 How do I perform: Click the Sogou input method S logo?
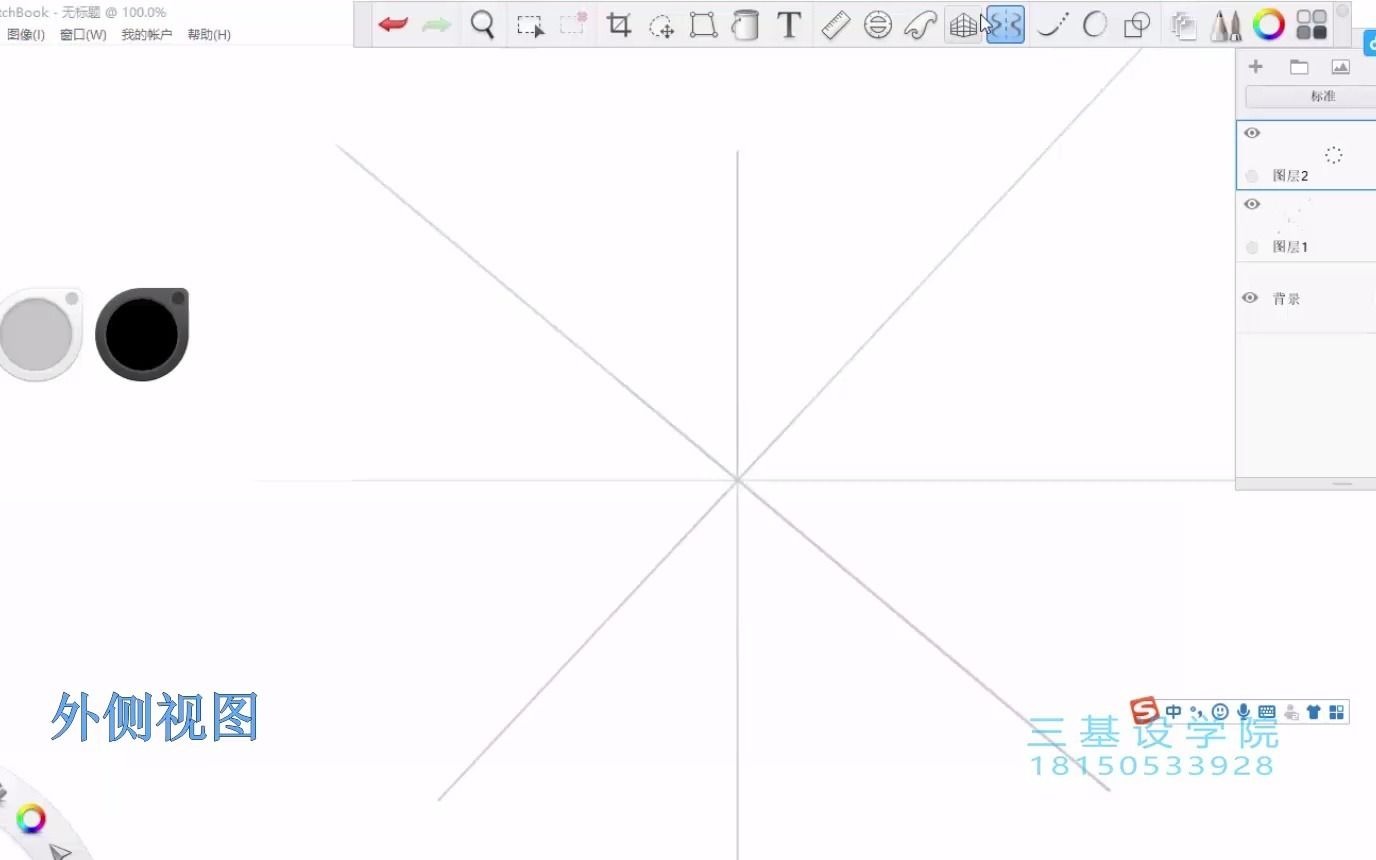pos(1144,710)
